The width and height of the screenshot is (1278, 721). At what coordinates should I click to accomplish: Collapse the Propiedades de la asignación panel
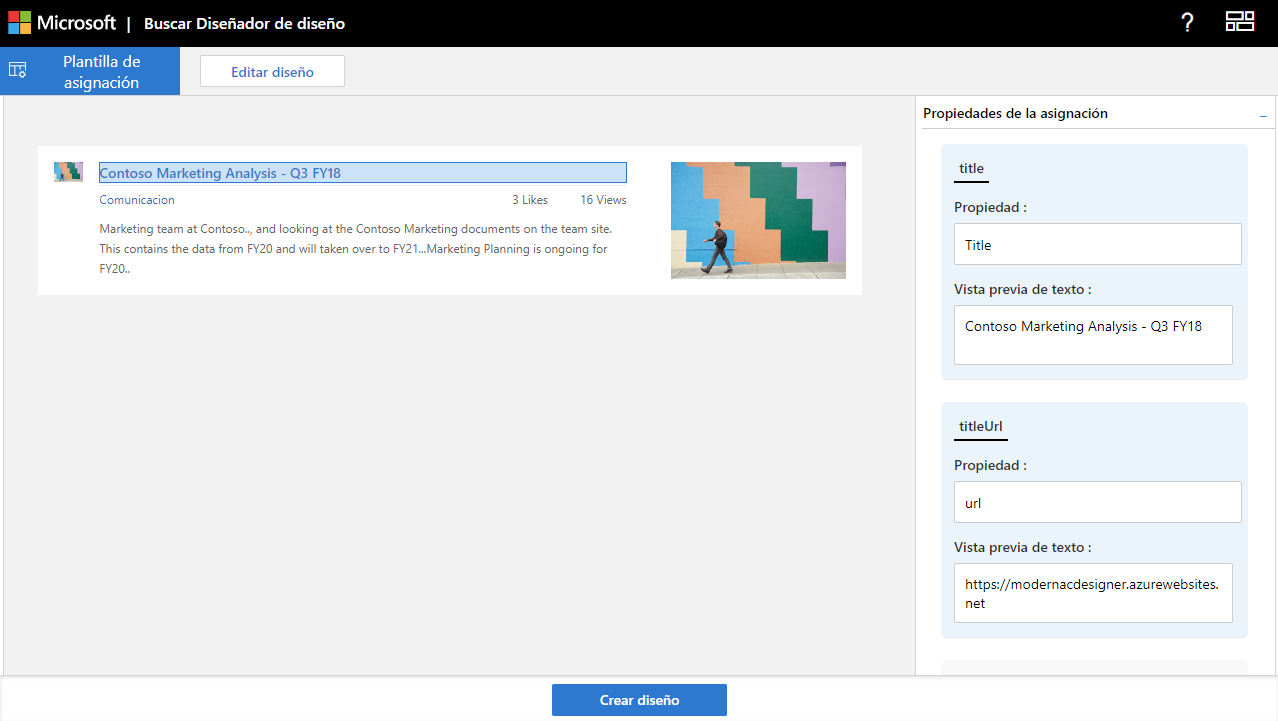click(x=1263, y=115)
